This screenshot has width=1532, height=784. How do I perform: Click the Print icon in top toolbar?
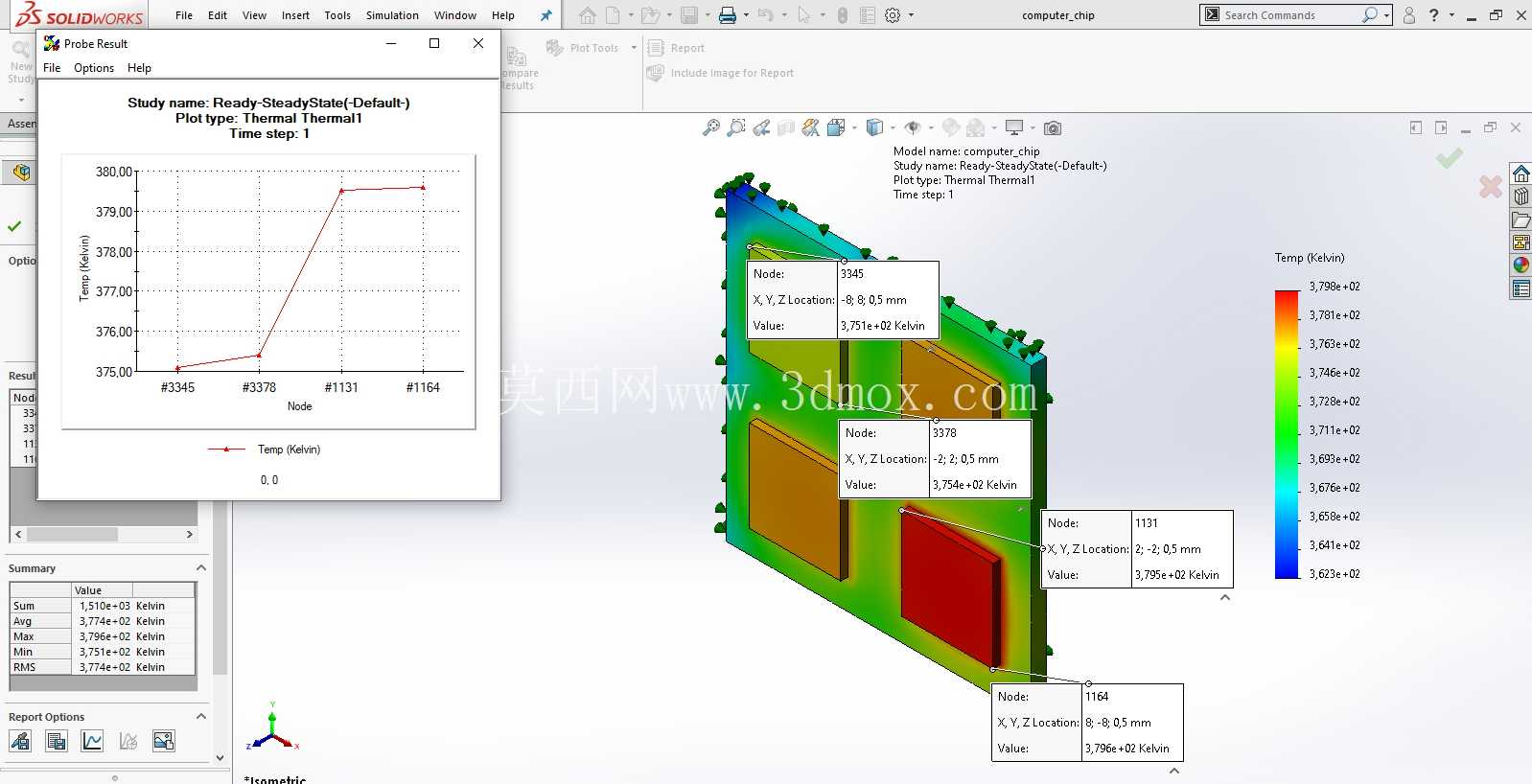[728, 15]
